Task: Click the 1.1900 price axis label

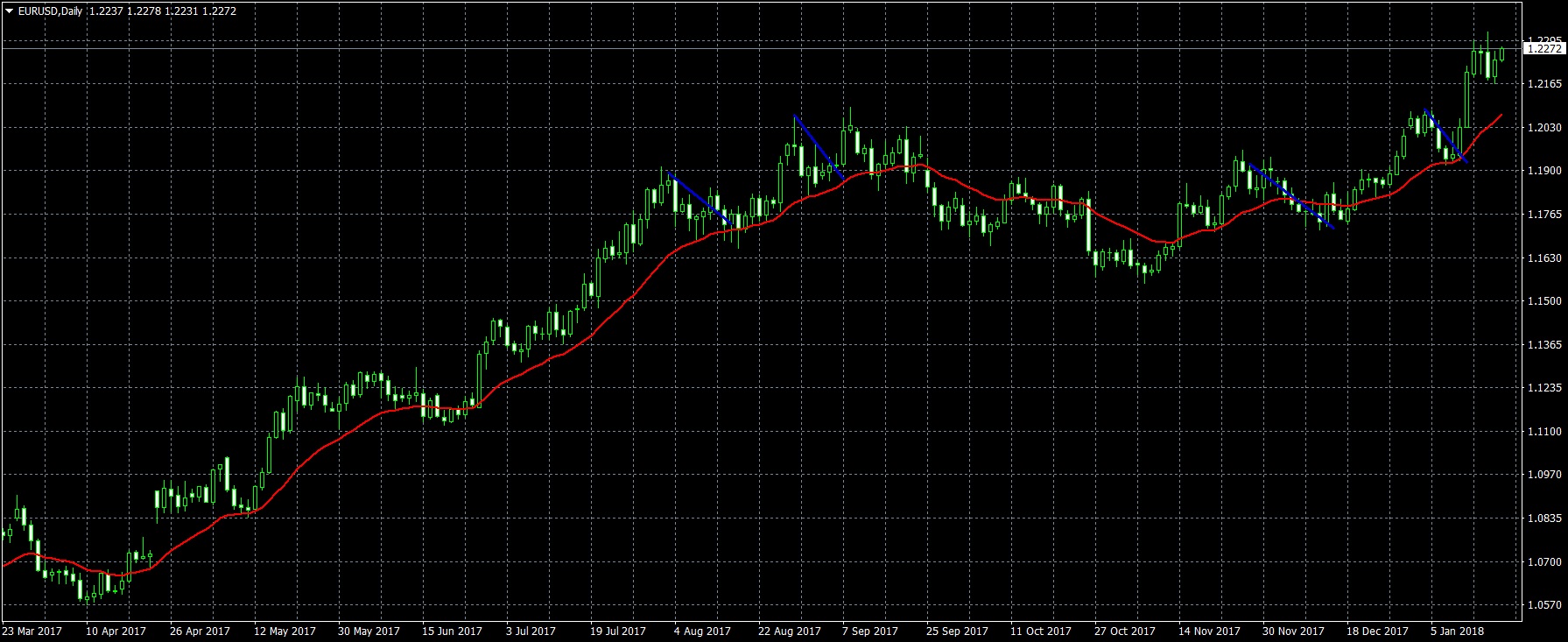Action: click(1544, 171)
